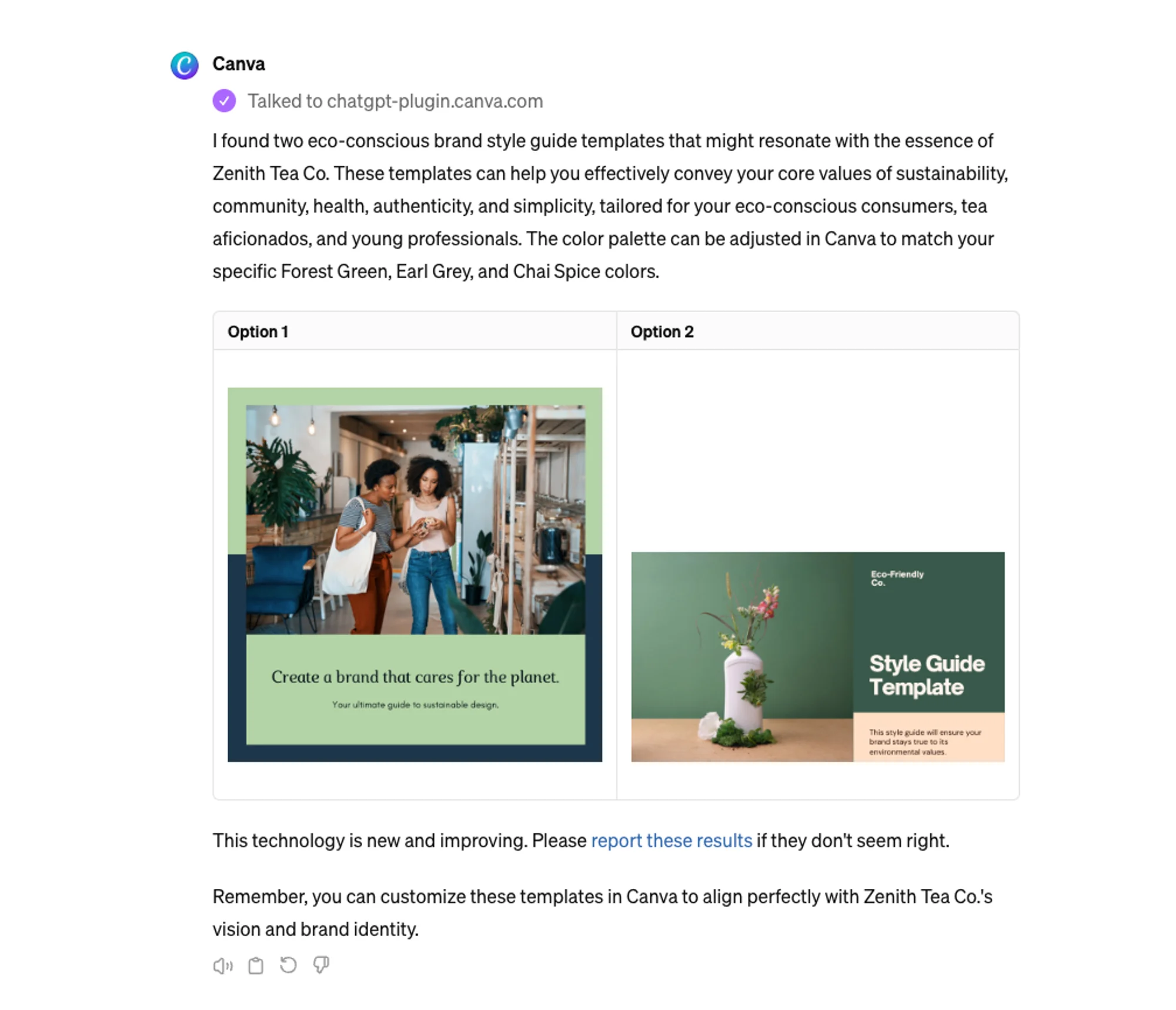1176x1010 pixels.
Task: Click the vase photo in Option 2 template
Action: (742, 657)
